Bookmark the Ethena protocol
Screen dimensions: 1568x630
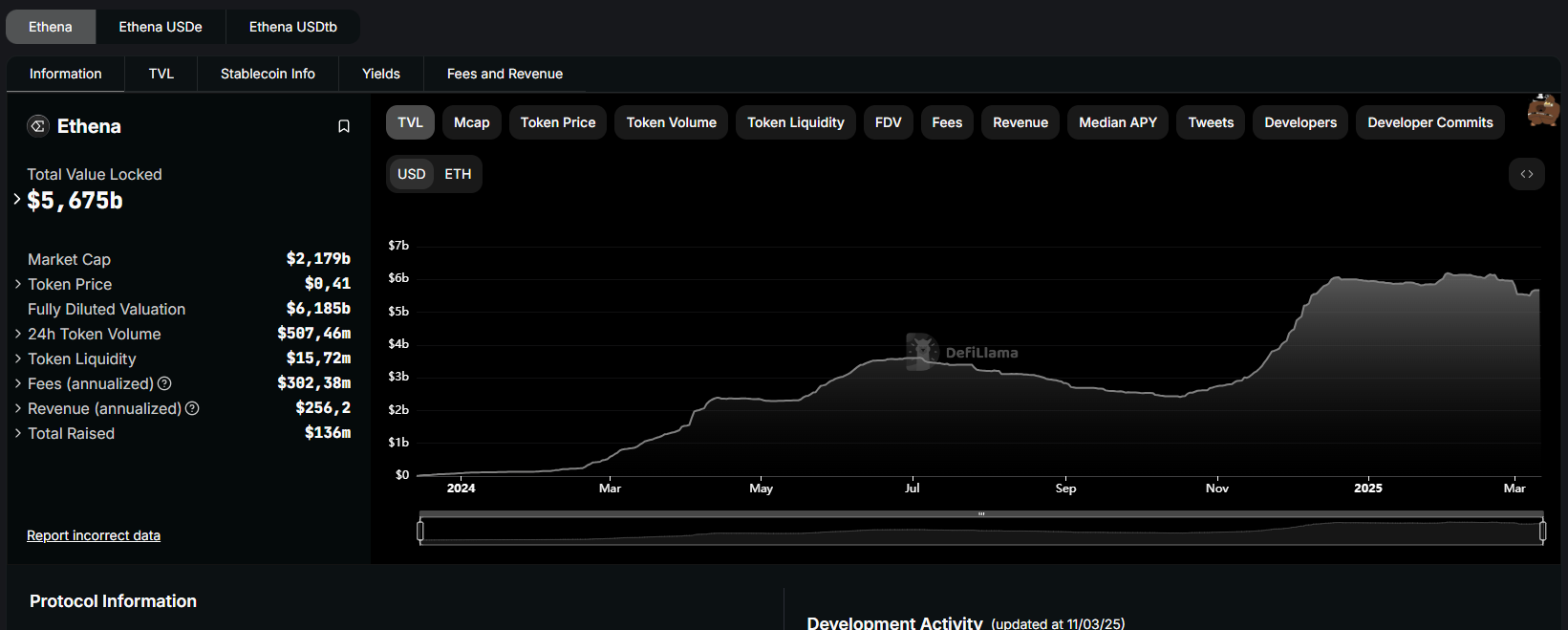(344, 126)
